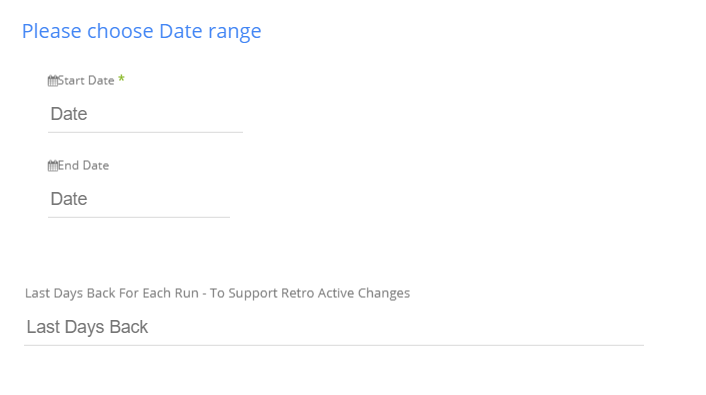Click the empty area right of the Start Date placeholder

click(x=165, y=114)
